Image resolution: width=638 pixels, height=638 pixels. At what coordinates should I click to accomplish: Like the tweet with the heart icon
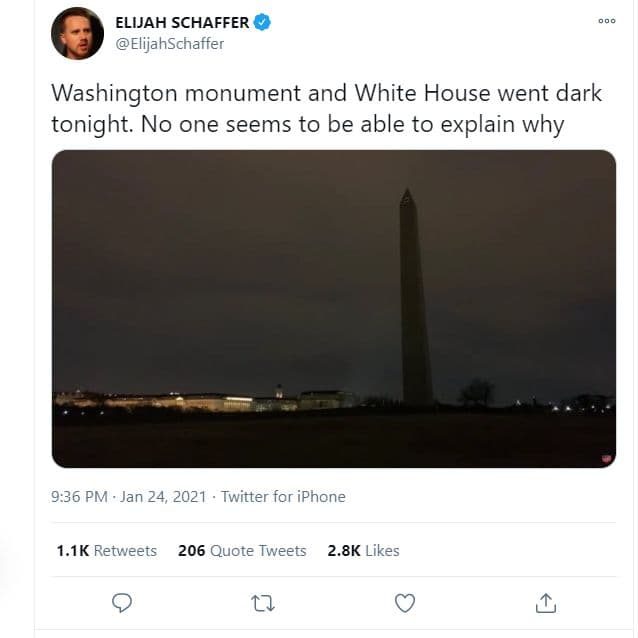click(x=405, y=603)
